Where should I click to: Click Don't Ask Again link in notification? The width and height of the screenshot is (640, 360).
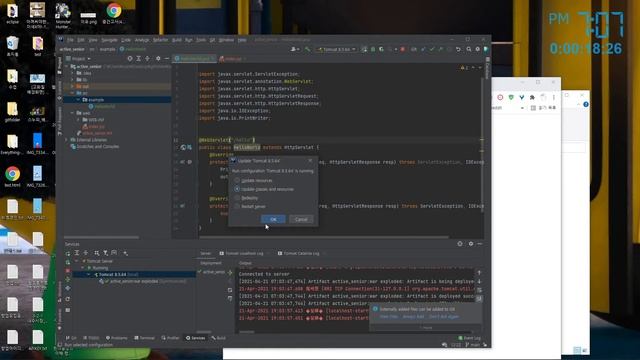coord(444,316)
